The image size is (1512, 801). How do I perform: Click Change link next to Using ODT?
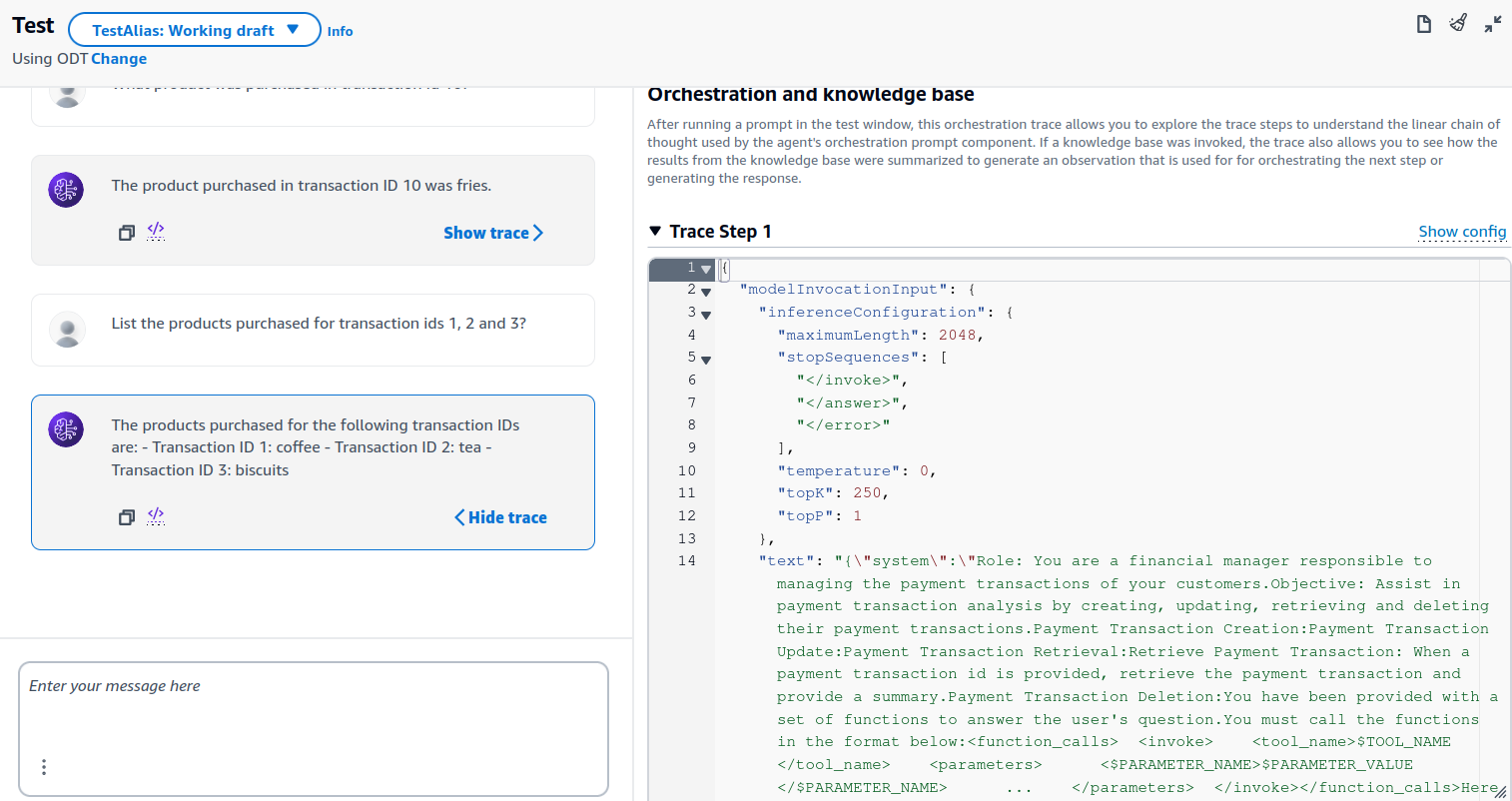click(x=119, y=59)
